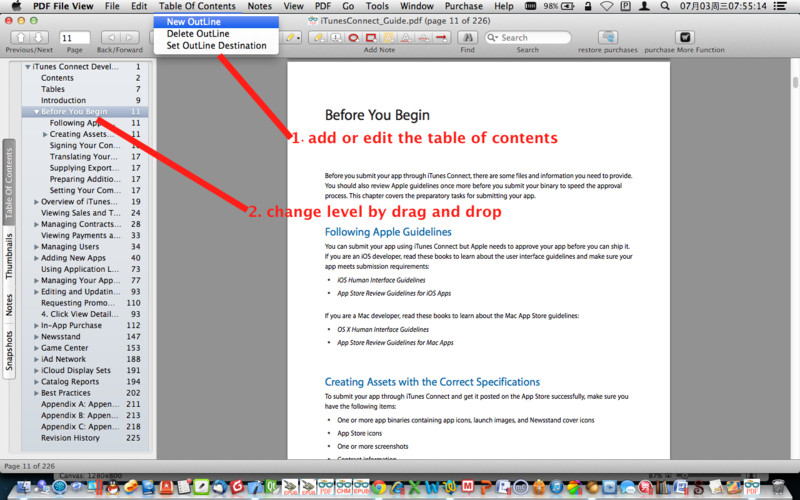Choose Set OutLine Destination menu entry

pos(216,45)
